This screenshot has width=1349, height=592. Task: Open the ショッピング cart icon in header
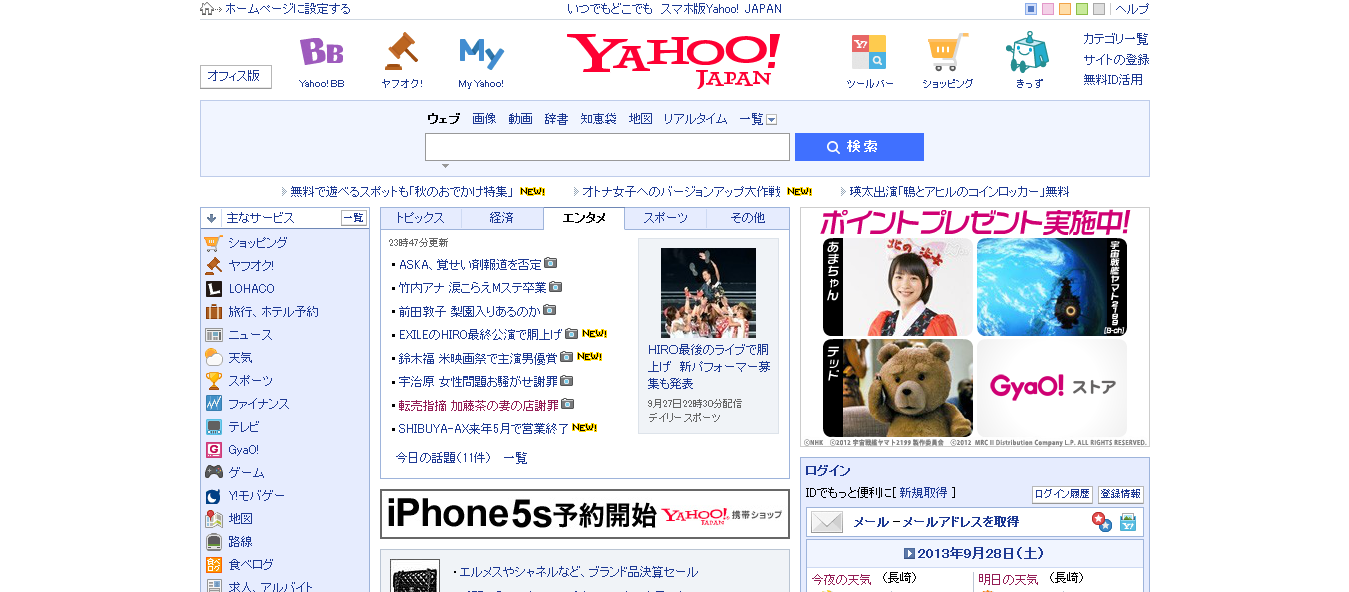pyautogui.click(x=947, y=52)
